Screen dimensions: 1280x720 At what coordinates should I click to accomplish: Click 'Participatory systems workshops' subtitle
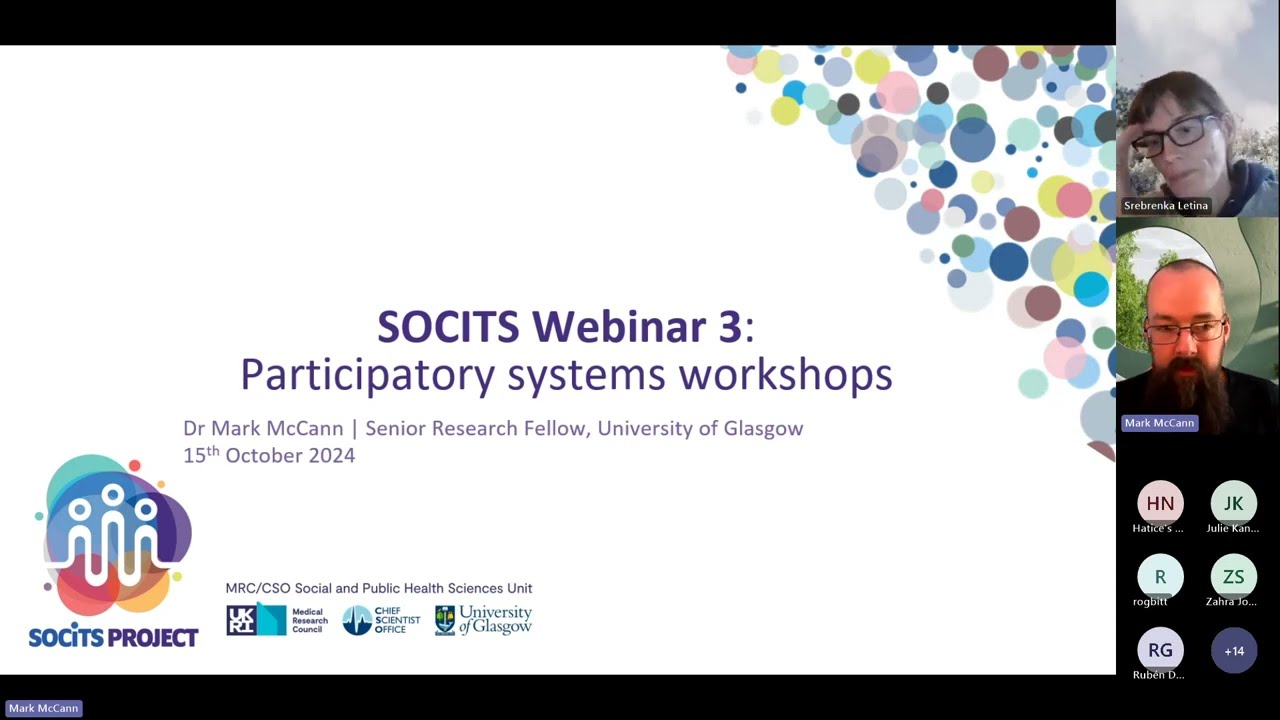[566, 374]
